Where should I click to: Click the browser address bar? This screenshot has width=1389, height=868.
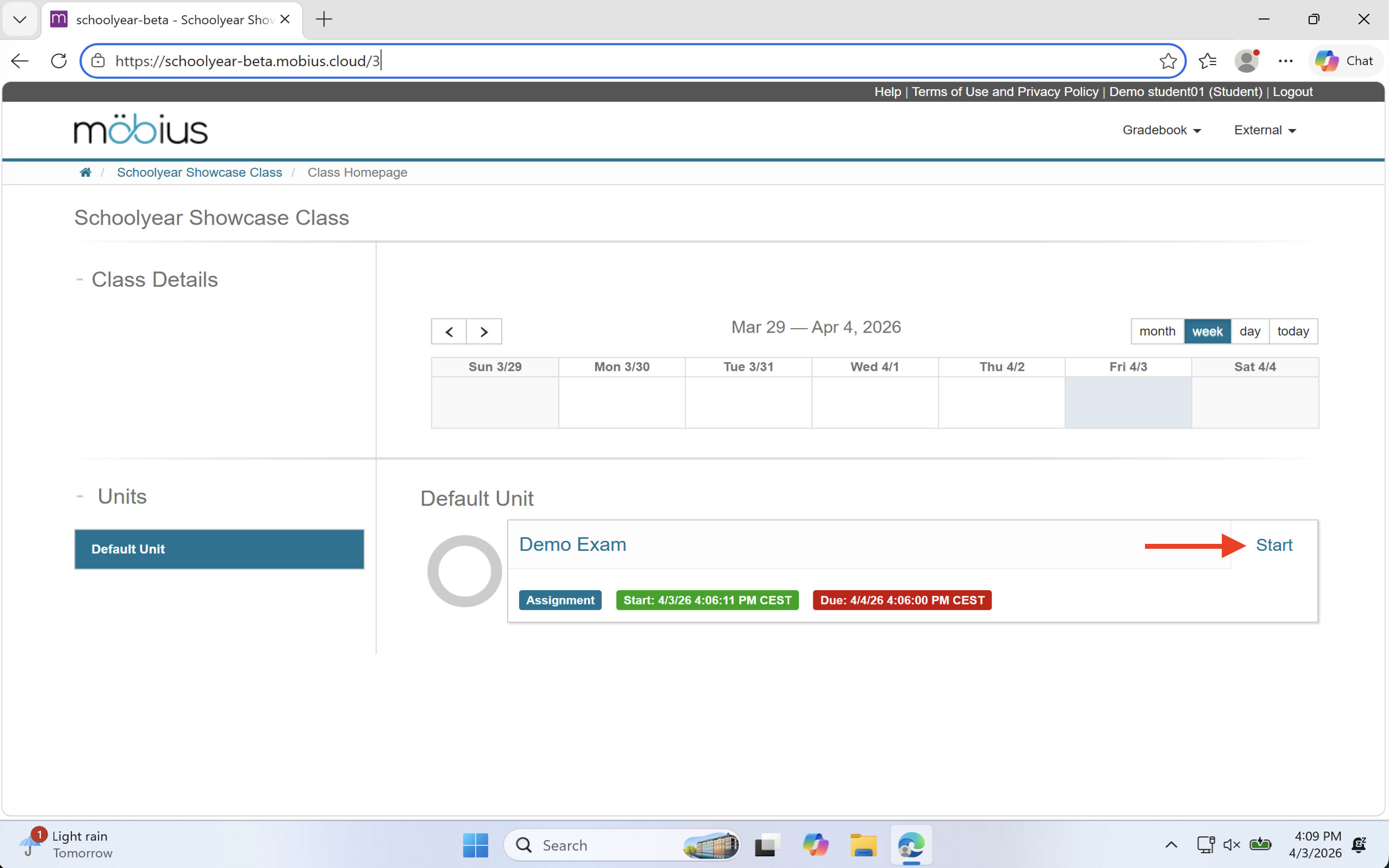click(x=574, y=61)
